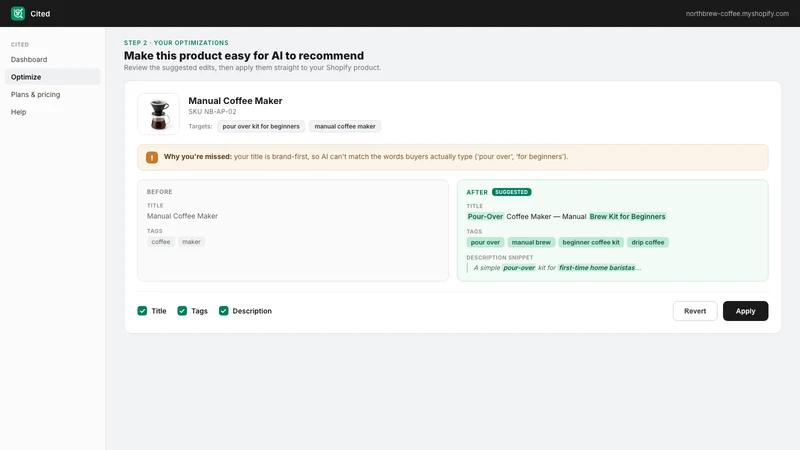Click 'pour over kit for beginners' target chip
Image resolution: width=800 pixels, height=450 pixels.
(261, 127)
